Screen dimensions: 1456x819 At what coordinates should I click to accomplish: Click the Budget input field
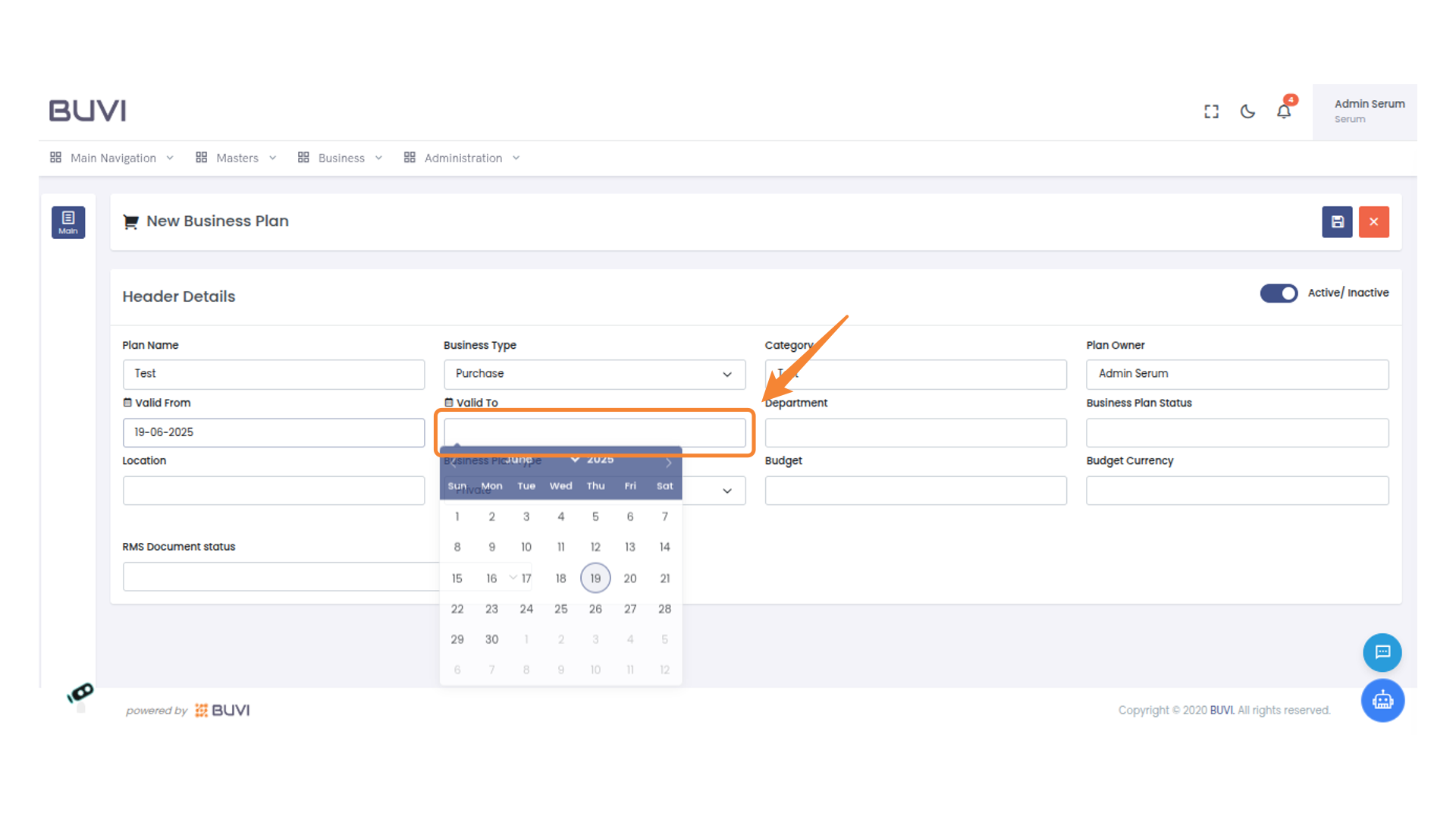[915, 491]
